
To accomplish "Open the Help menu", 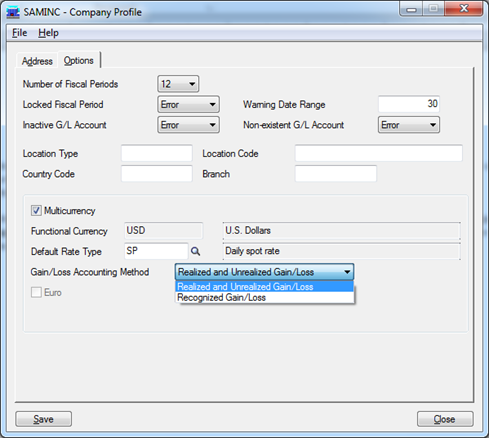I will coord(48,33).
